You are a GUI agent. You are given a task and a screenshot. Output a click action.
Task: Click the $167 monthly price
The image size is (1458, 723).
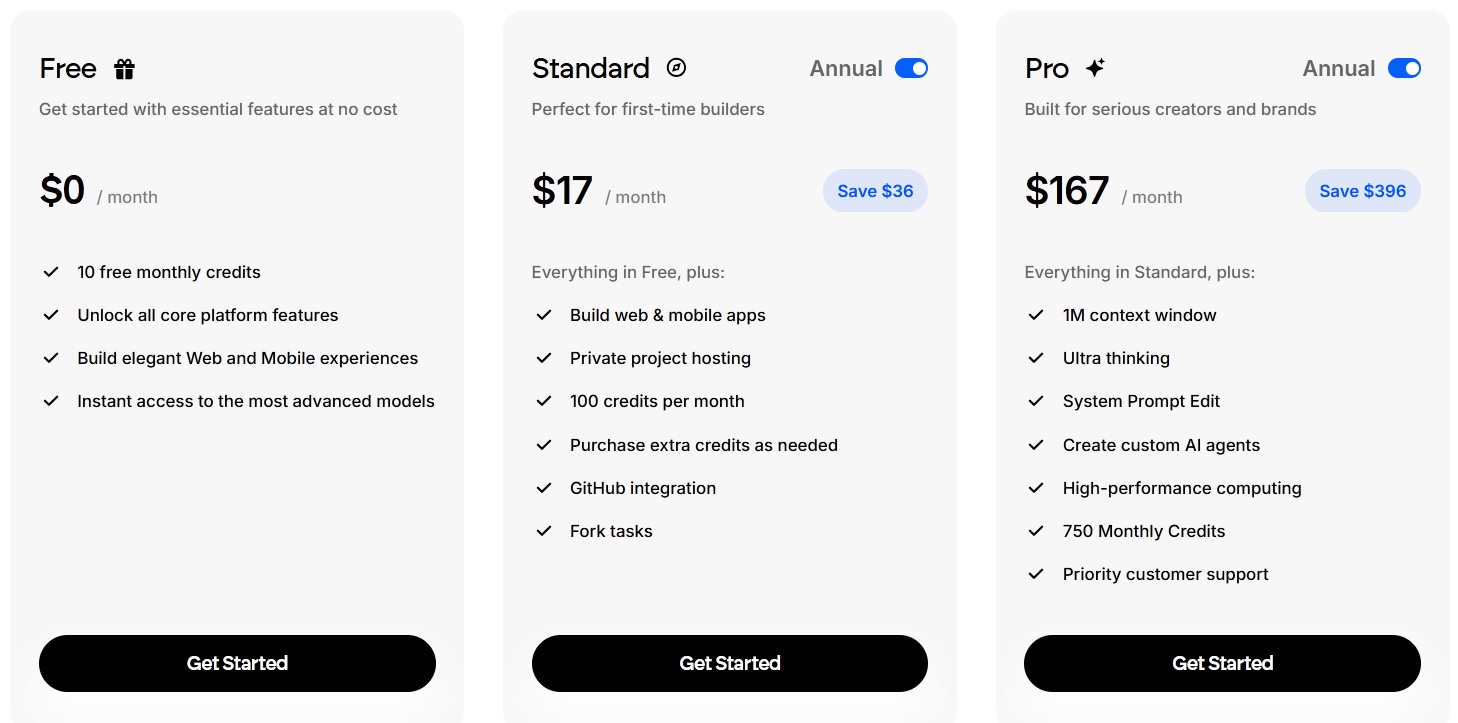click(1067, 190)
